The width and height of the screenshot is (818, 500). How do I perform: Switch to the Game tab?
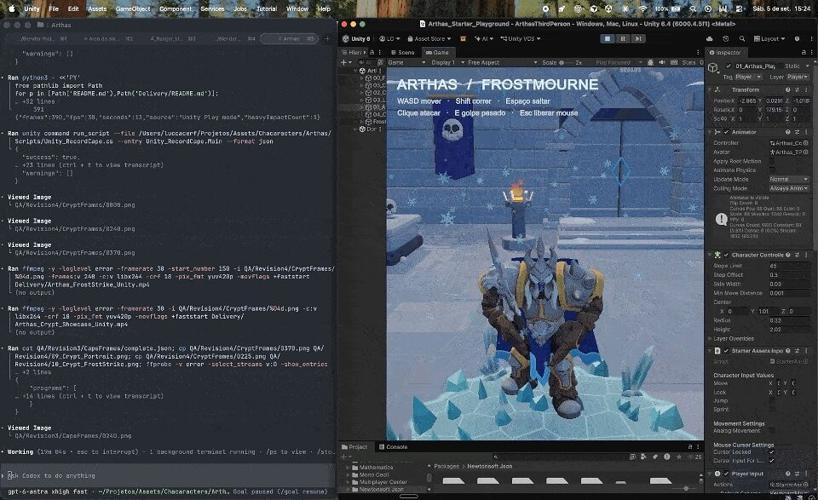pyautogui.click(x=437, y=52)
